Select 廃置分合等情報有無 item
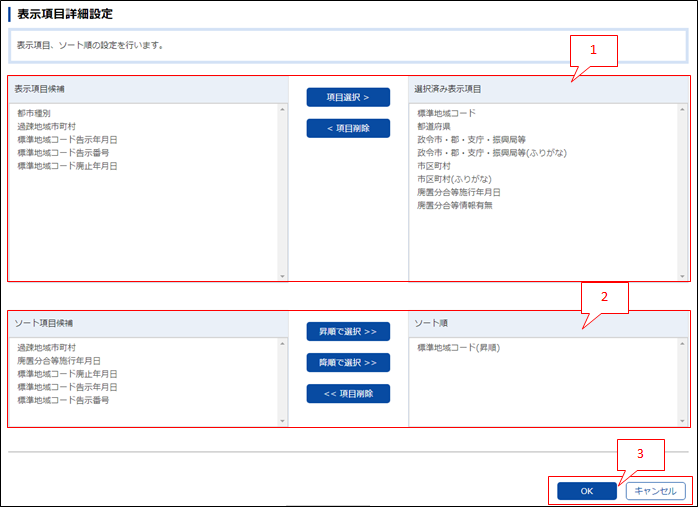This screenshot has width=698, height=507. coord(455,205)
